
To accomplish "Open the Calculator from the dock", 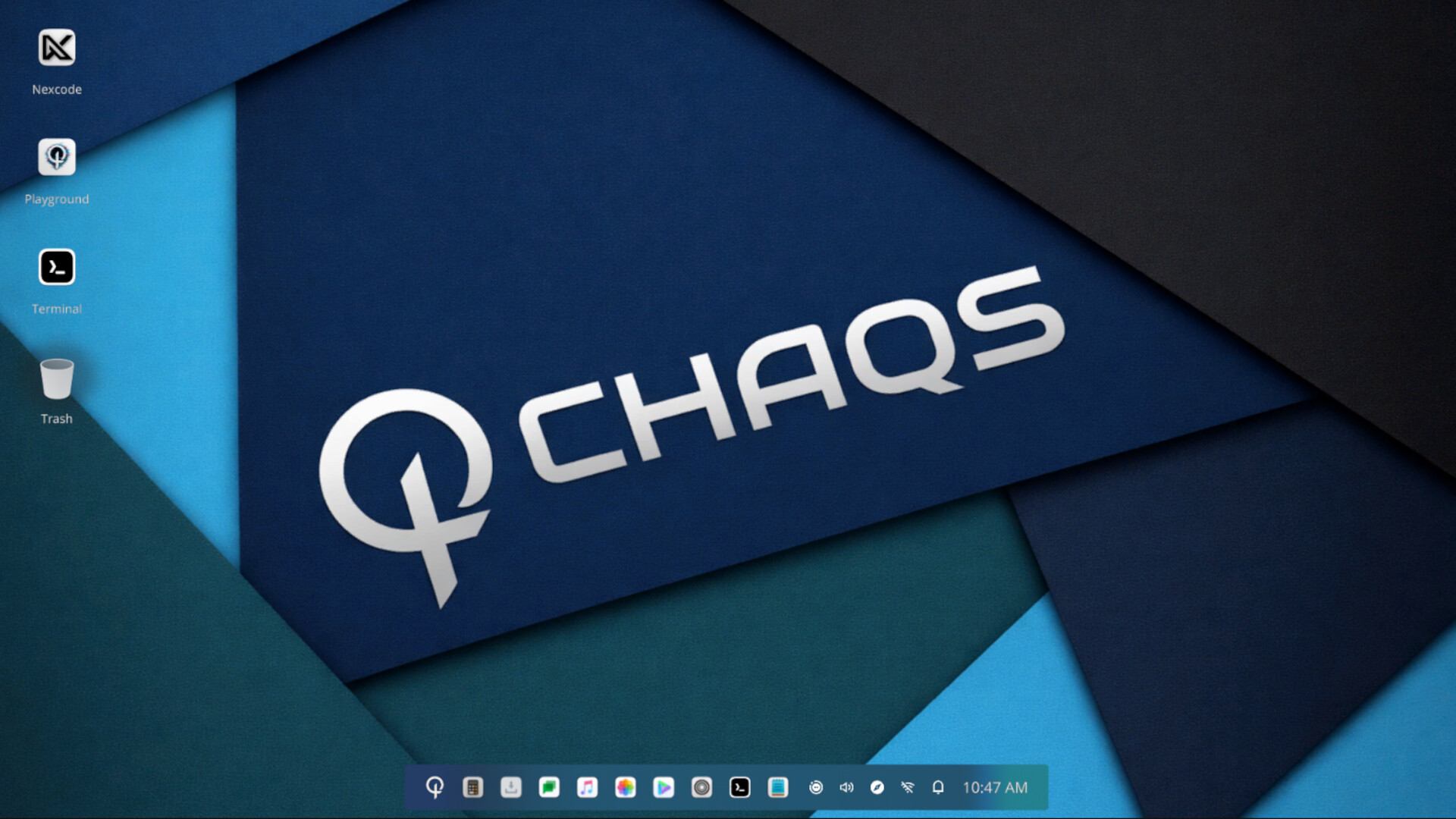I will (x=473, y=788).
